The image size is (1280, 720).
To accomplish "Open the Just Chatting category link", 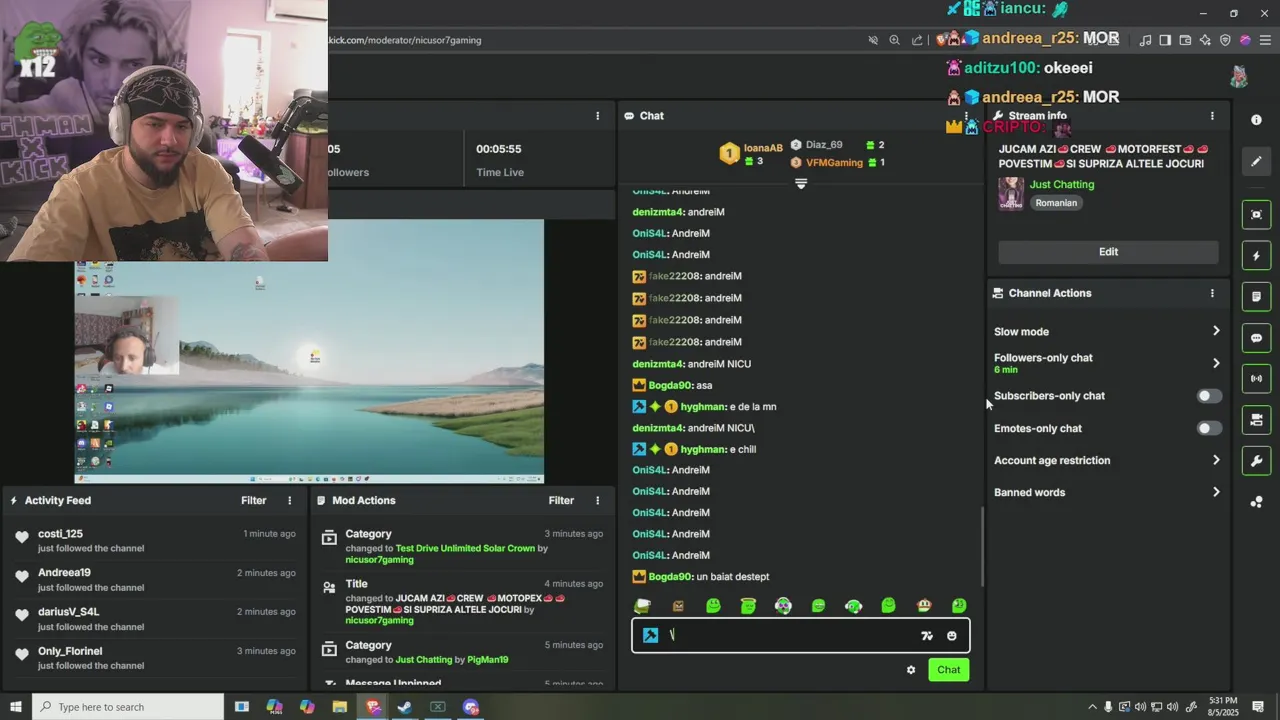I will point(1062,184).
